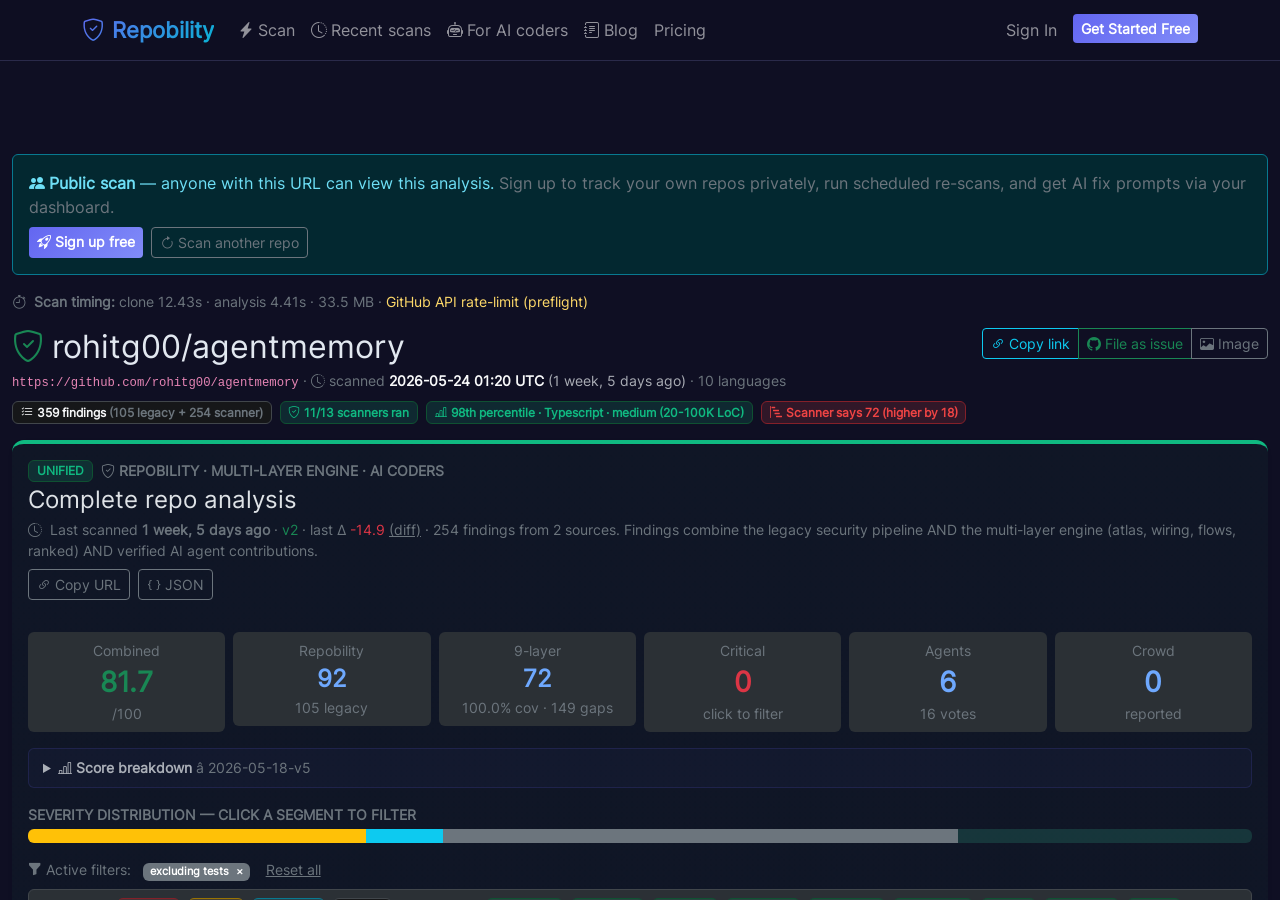Click the bar chart icon in Score breakdown

tap(65, 768)
